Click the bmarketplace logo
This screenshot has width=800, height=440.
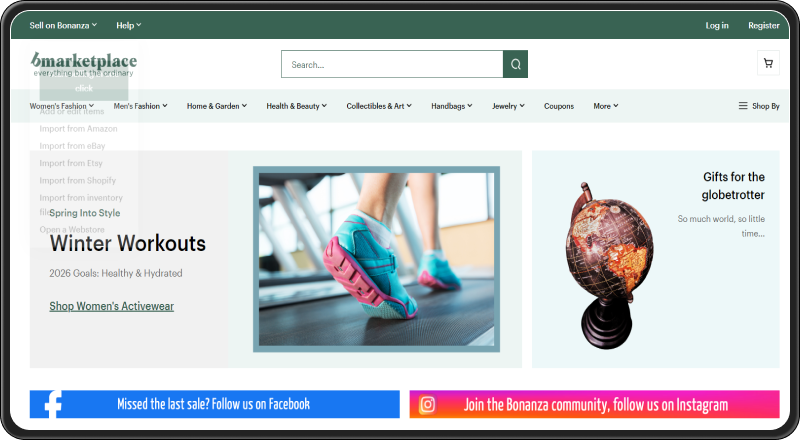click(84, 65)
